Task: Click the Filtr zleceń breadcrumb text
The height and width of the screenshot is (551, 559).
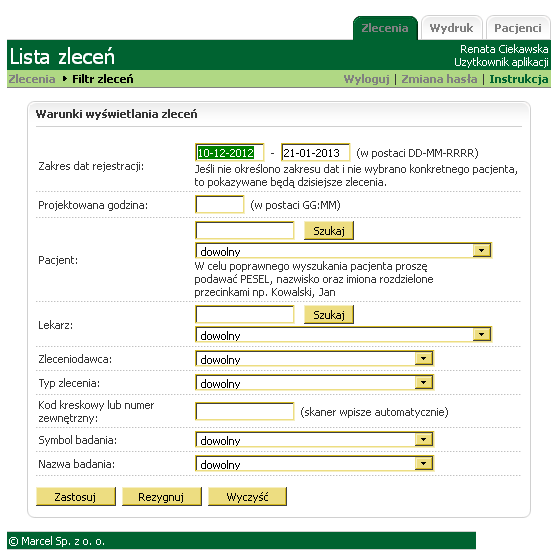Action: [103, 79]
